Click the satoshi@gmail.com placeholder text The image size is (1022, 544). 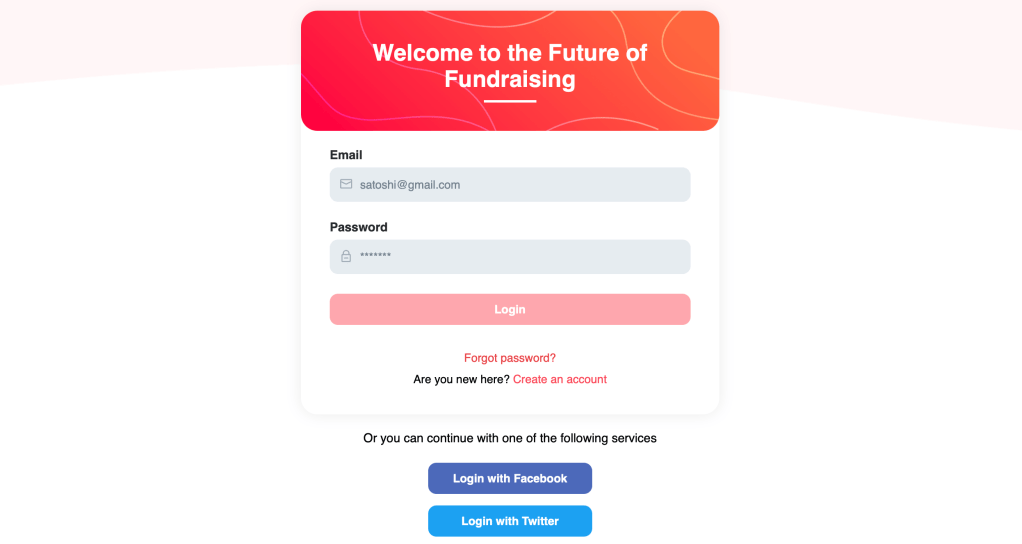click(410, 185)
